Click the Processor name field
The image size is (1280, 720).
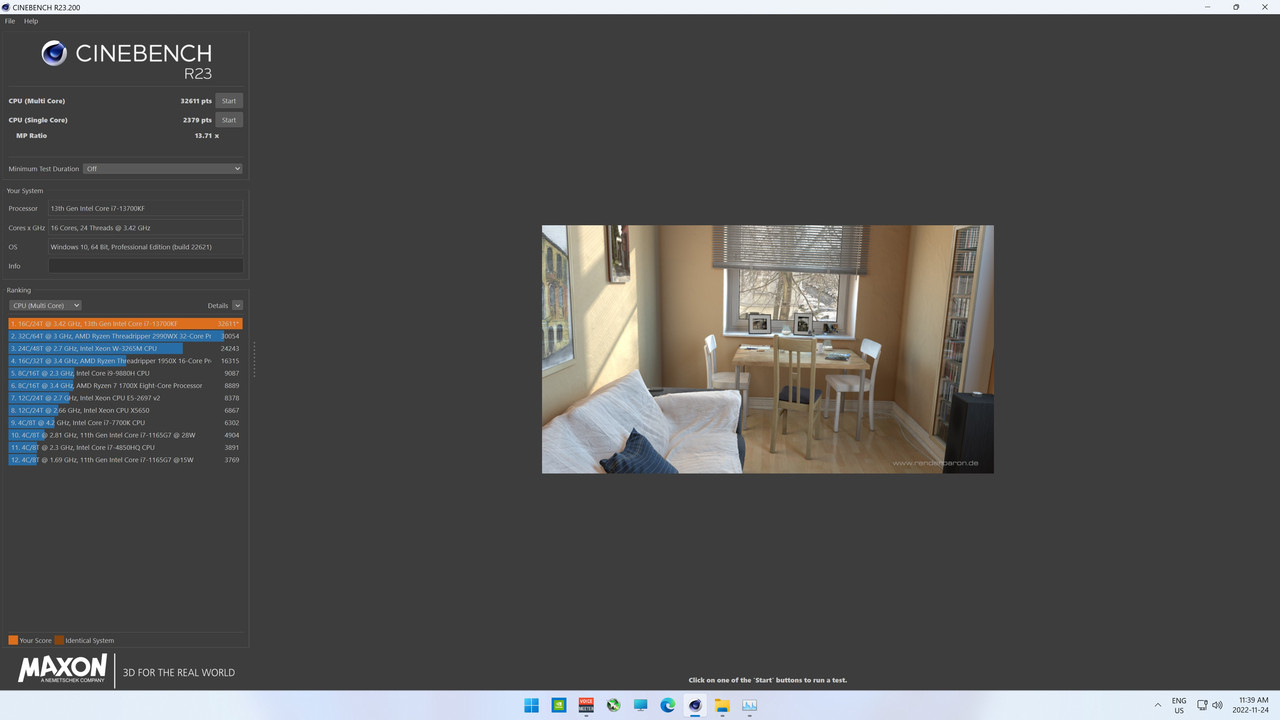(145, 208)
